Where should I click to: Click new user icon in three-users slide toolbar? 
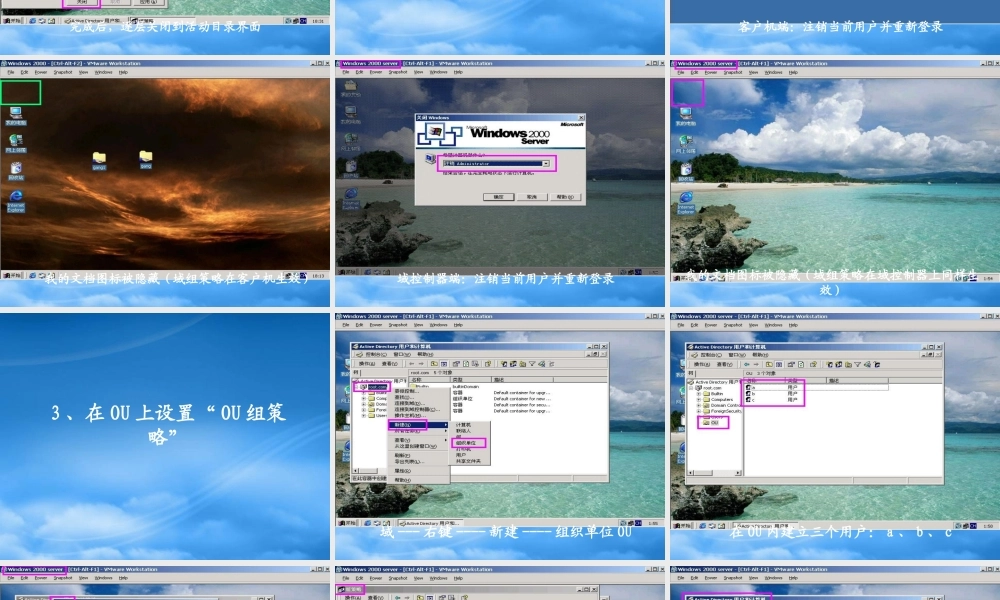829,365
